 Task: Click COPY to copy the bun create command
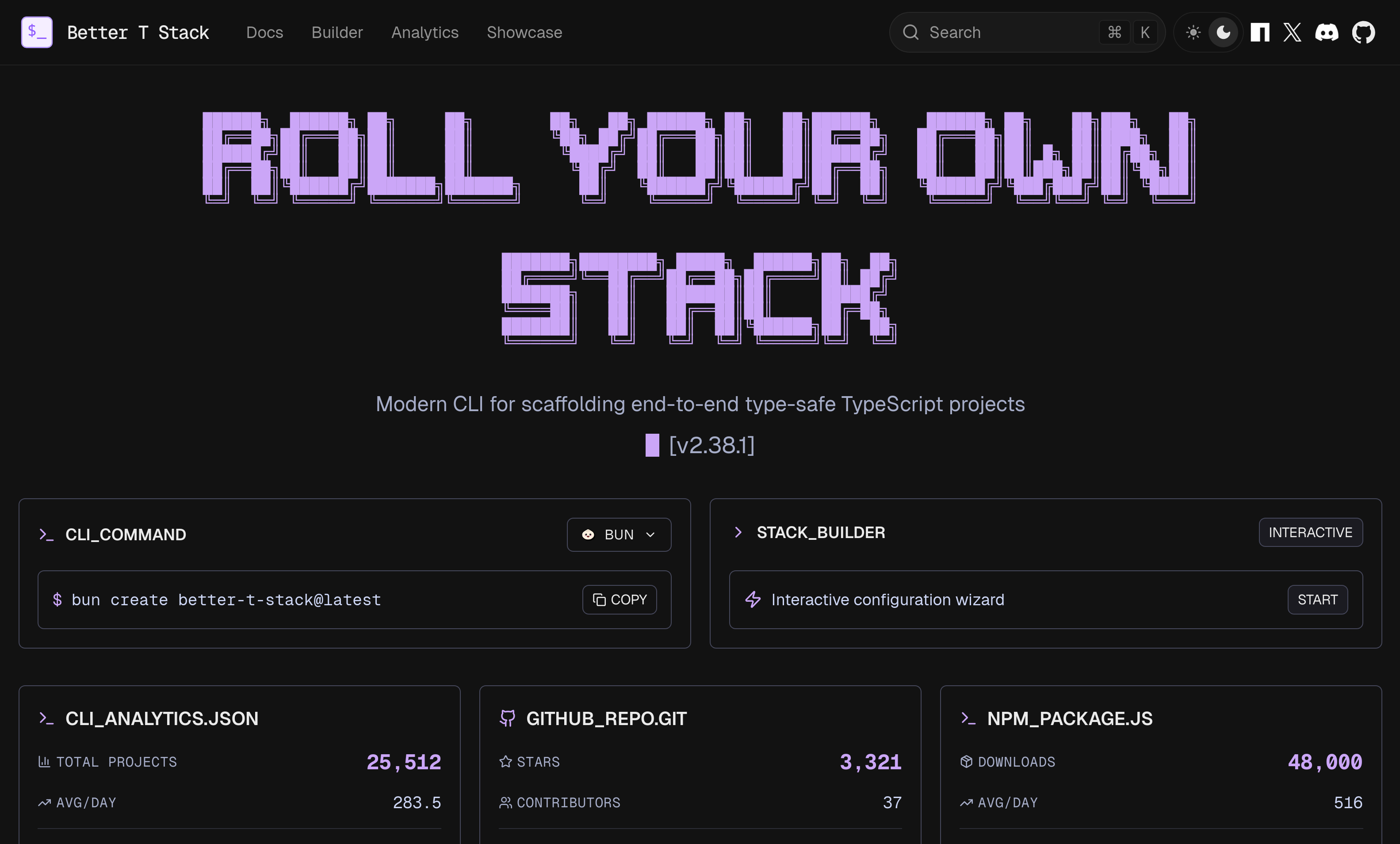[620, 600]
